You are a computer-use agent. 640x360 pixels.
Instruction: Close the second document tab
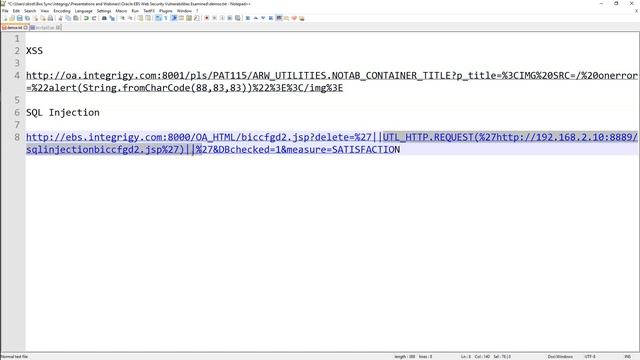pos(58,28)
